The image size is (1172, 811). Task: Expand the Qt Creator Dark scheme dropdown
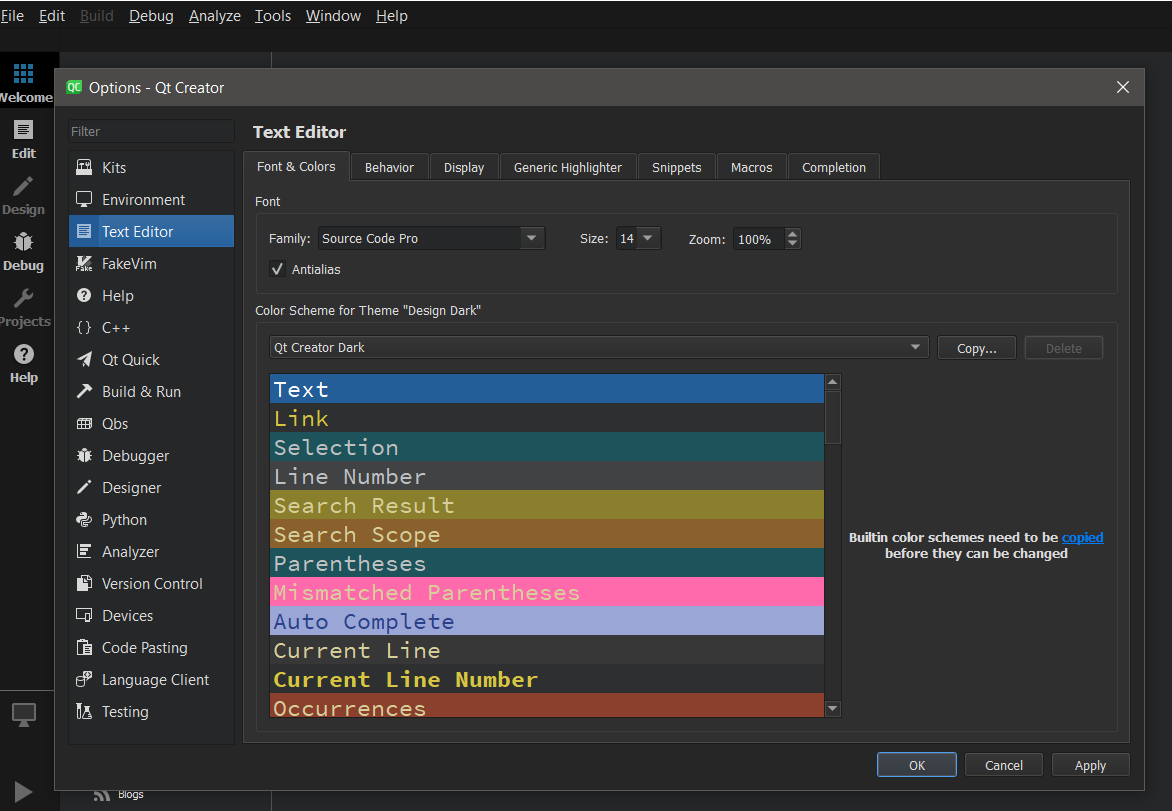tap(915, 348)
